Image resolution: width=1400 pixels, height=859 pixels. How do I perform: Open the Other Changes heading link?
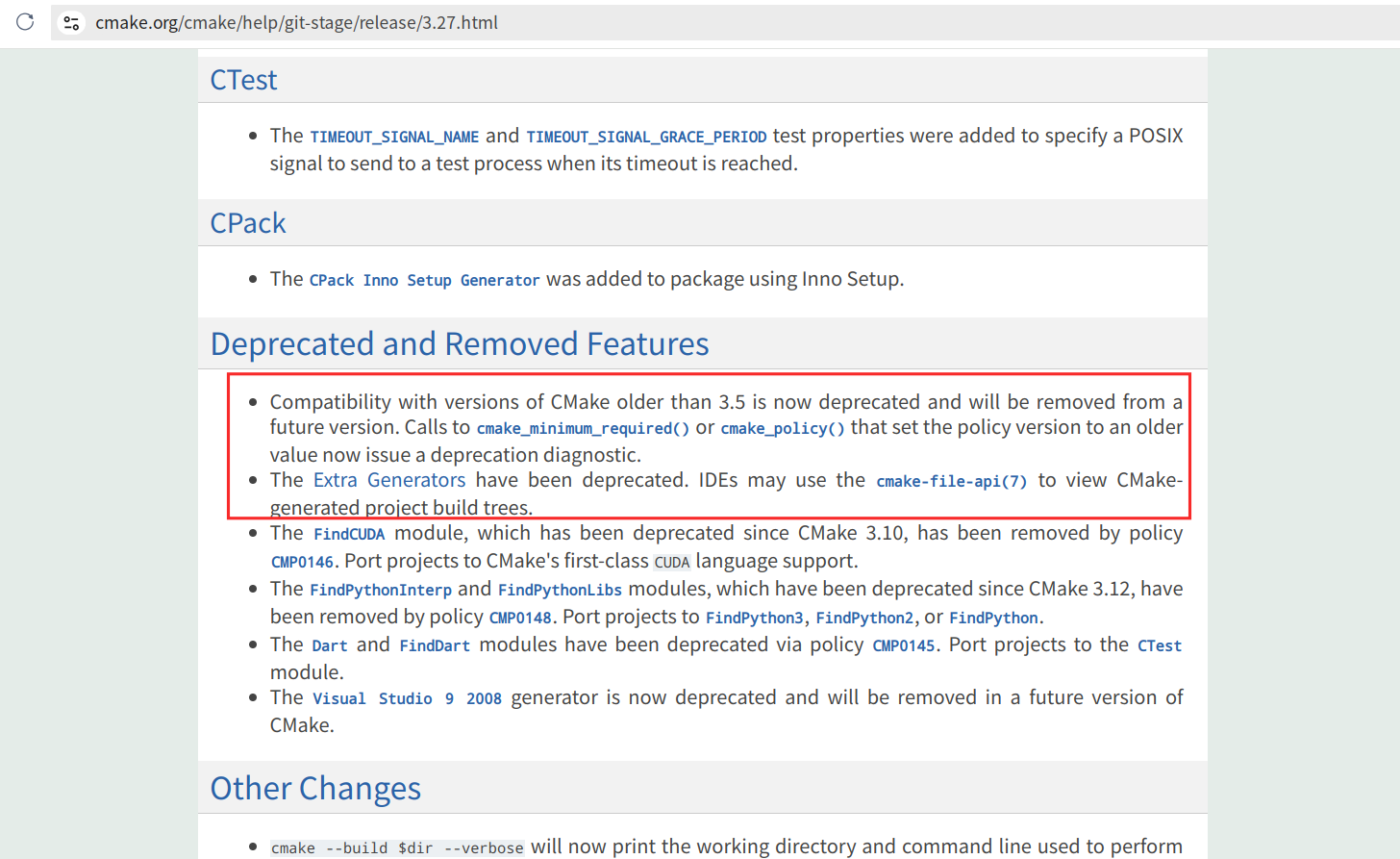click(315, 789)
